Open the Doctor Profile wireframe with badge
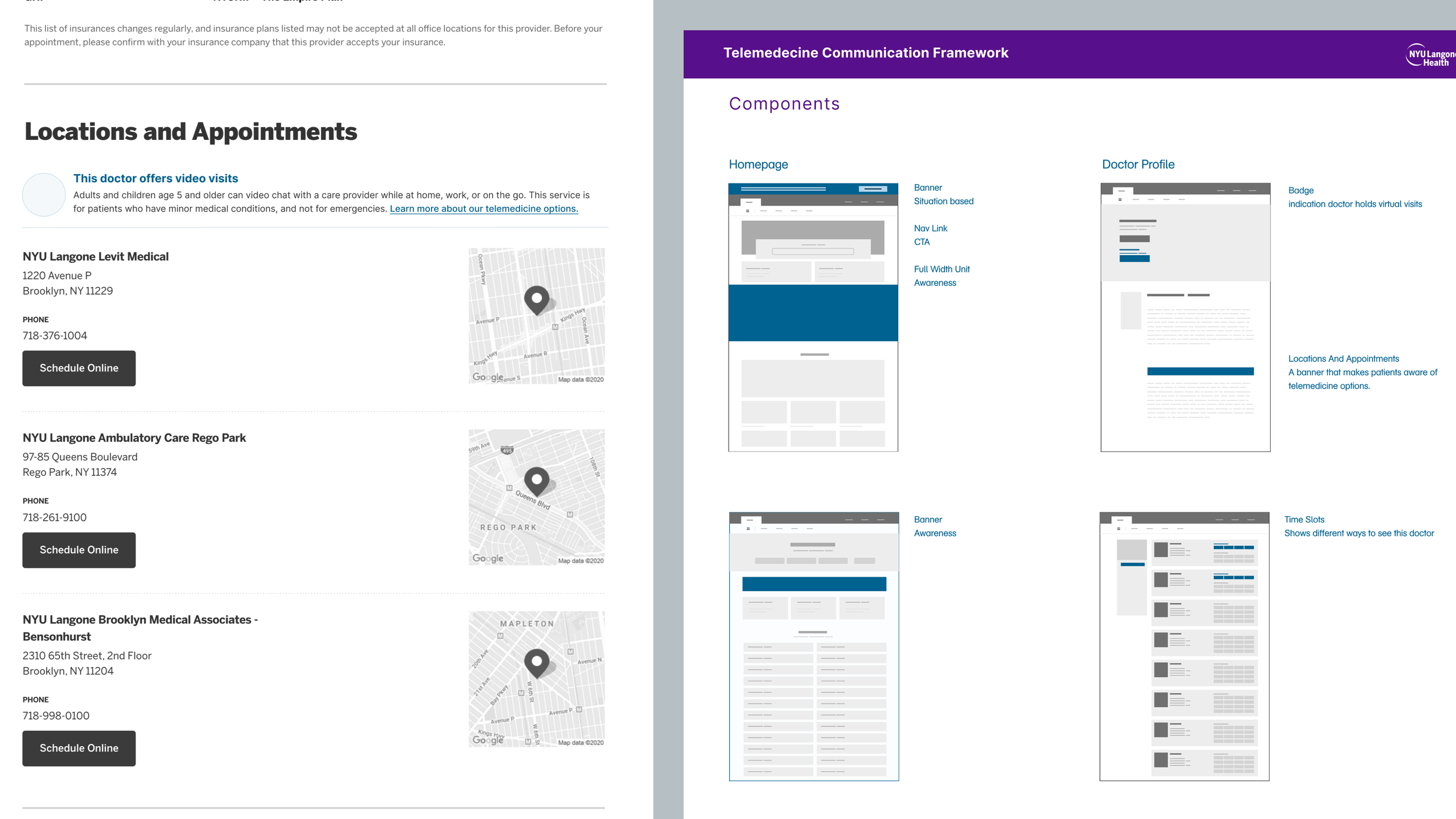 pyautogui.click(x=1185, y=317)
